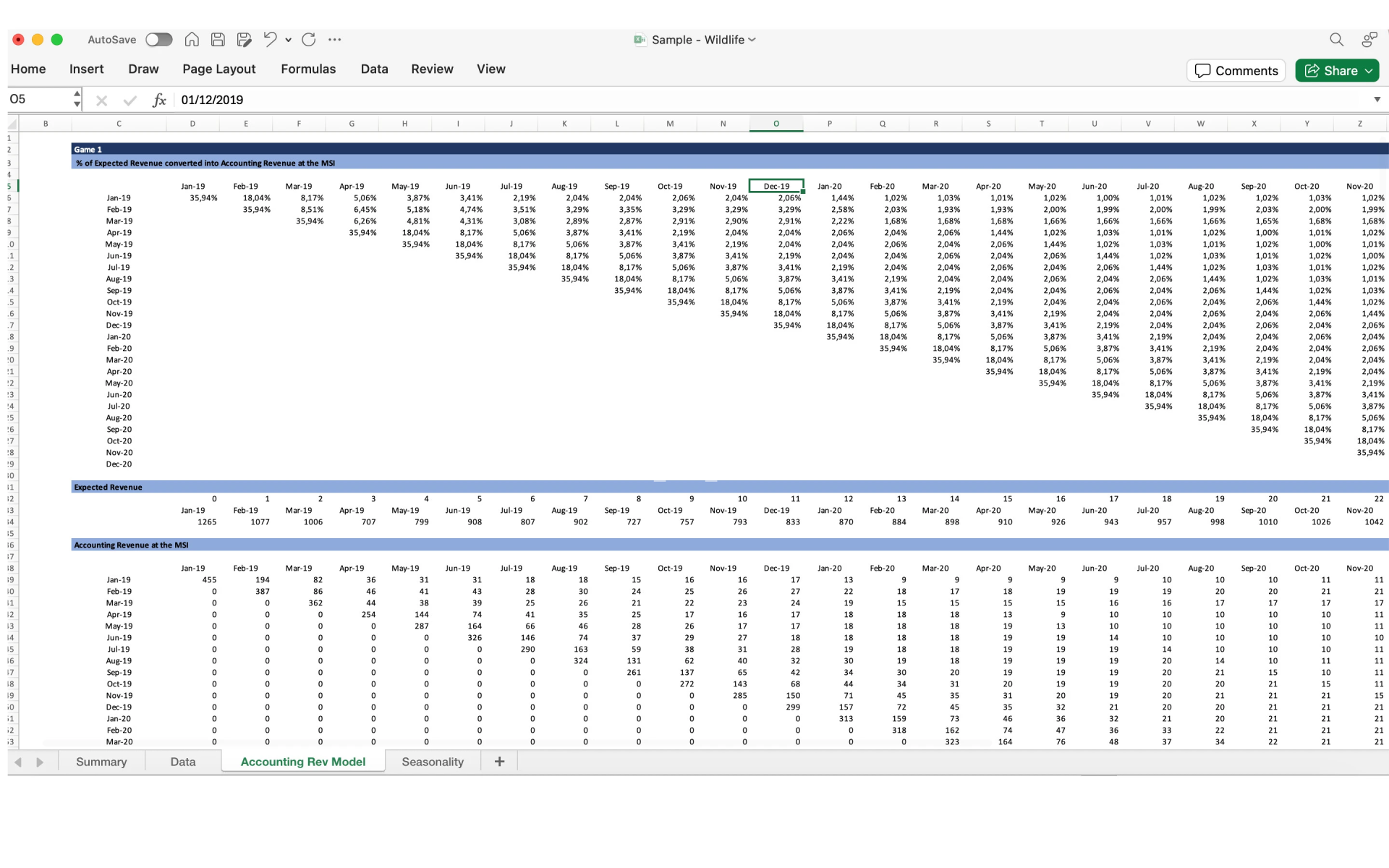This screenshot has width=1389, height=868.
Task: Click the Home icon in title bar
Action: tap(192, 40)
